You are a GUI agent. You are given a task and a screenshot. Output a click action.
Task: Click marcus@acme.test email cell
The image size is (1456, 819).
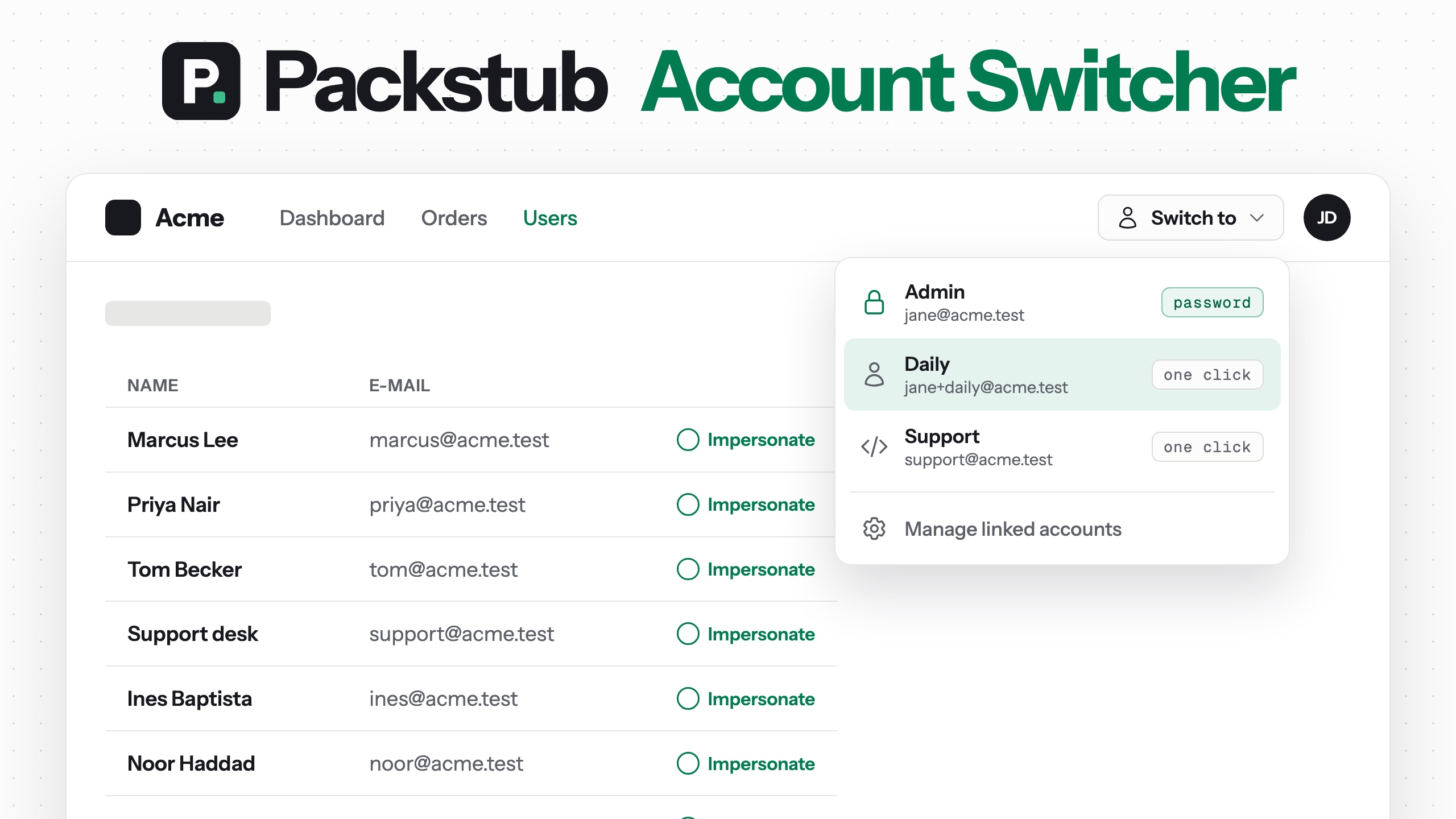coord(459,440)
